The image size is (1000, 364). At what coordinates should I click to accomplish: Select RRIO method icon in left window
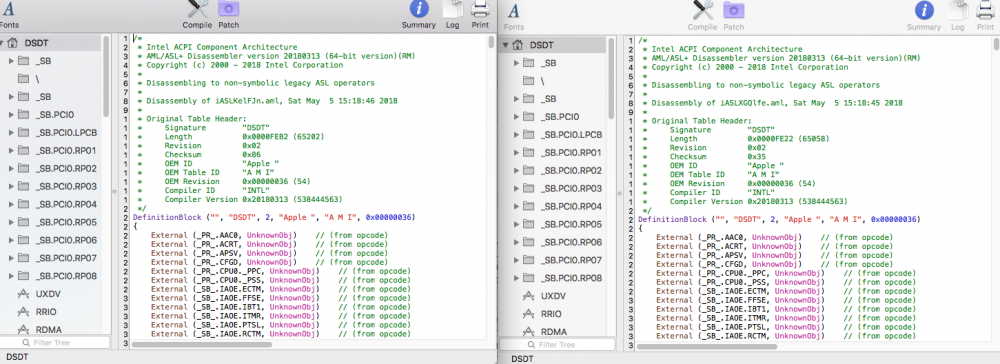click(24, 312)
